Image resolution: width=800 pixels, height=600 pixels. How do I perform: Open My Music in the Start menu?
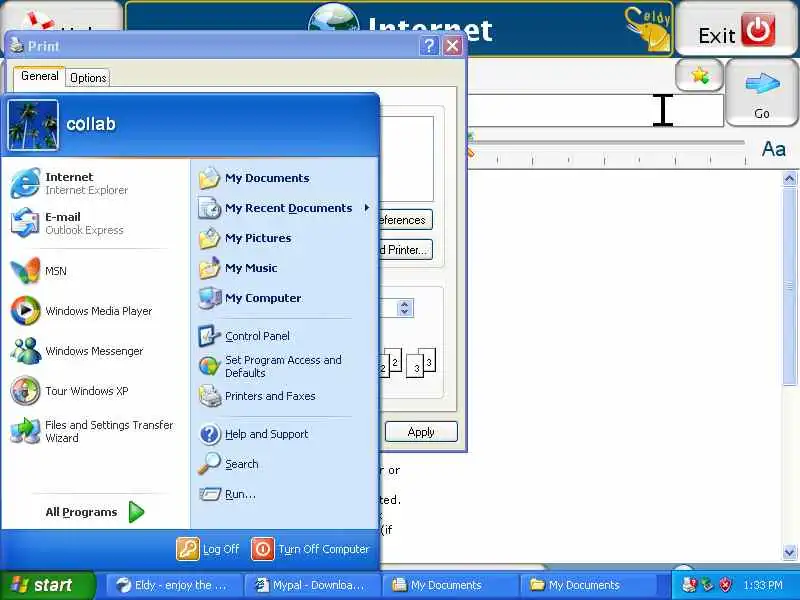pyautogui.click(x=238, y=268)
